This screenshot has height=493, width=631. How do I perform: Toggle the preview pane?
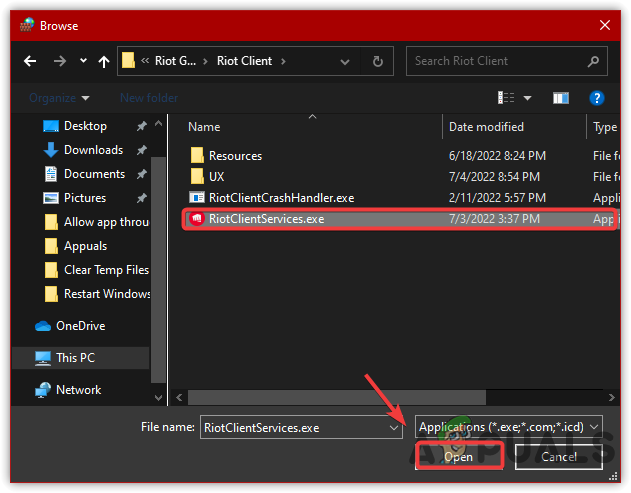click(x=561, y=98)
